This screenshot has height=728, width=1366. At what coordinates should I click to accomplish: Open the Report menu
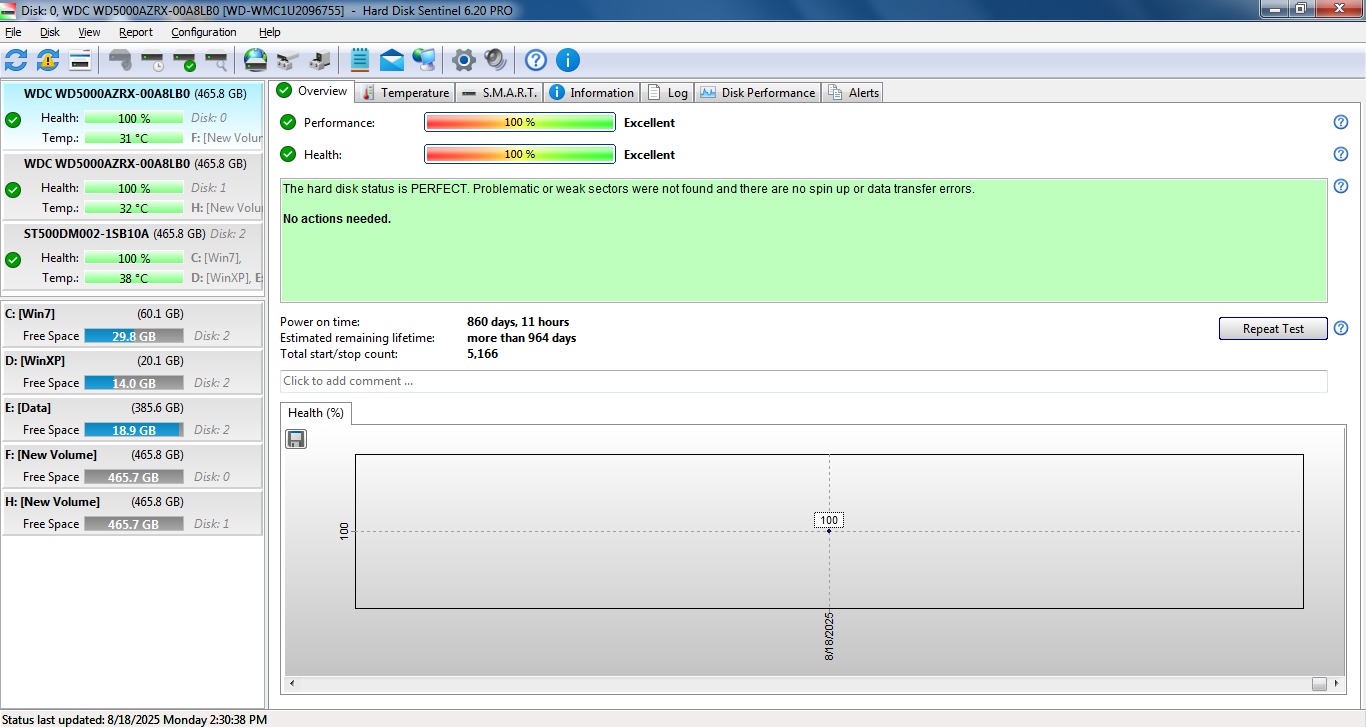pos(135,32)
